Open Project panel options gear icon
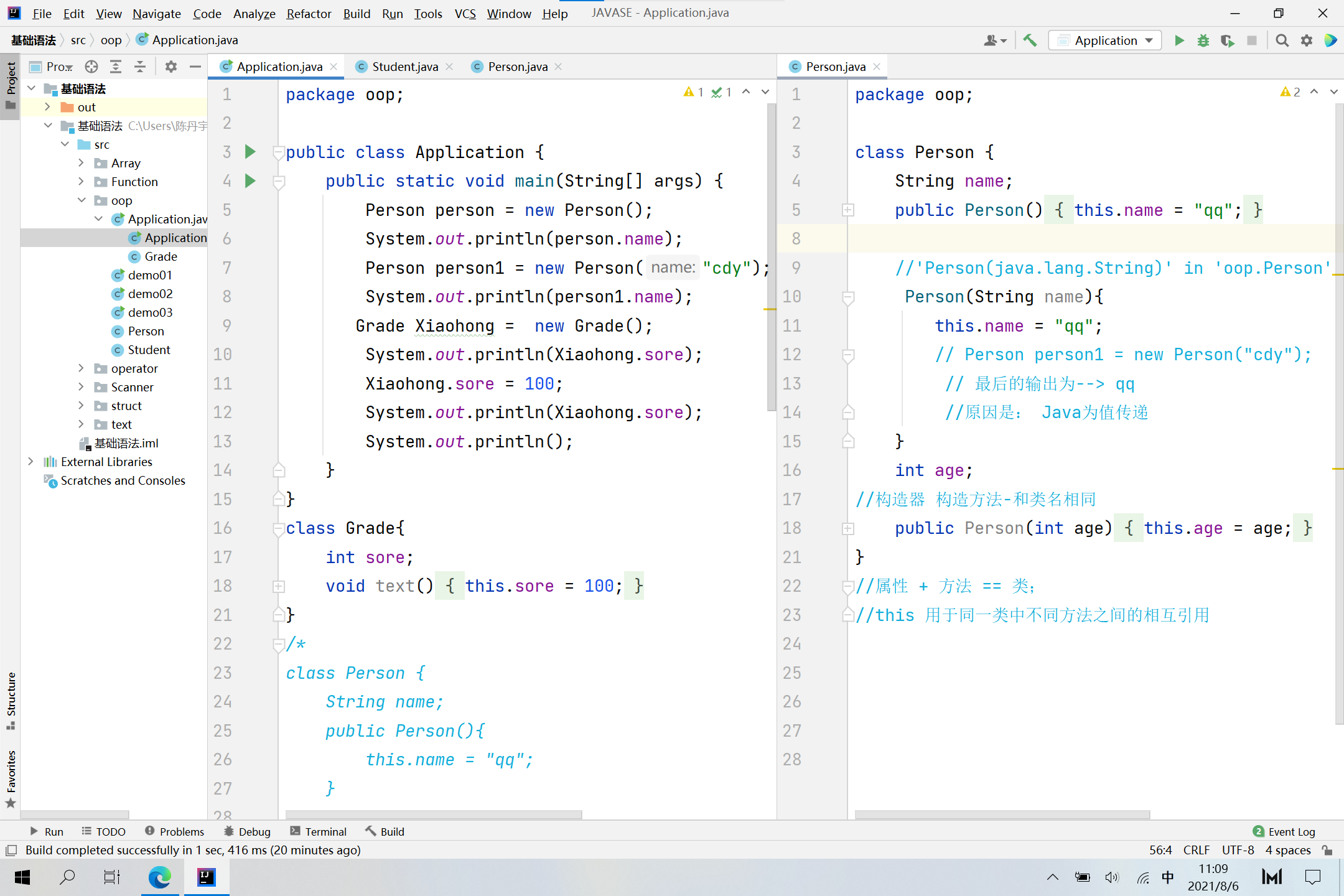 point(170,67)
